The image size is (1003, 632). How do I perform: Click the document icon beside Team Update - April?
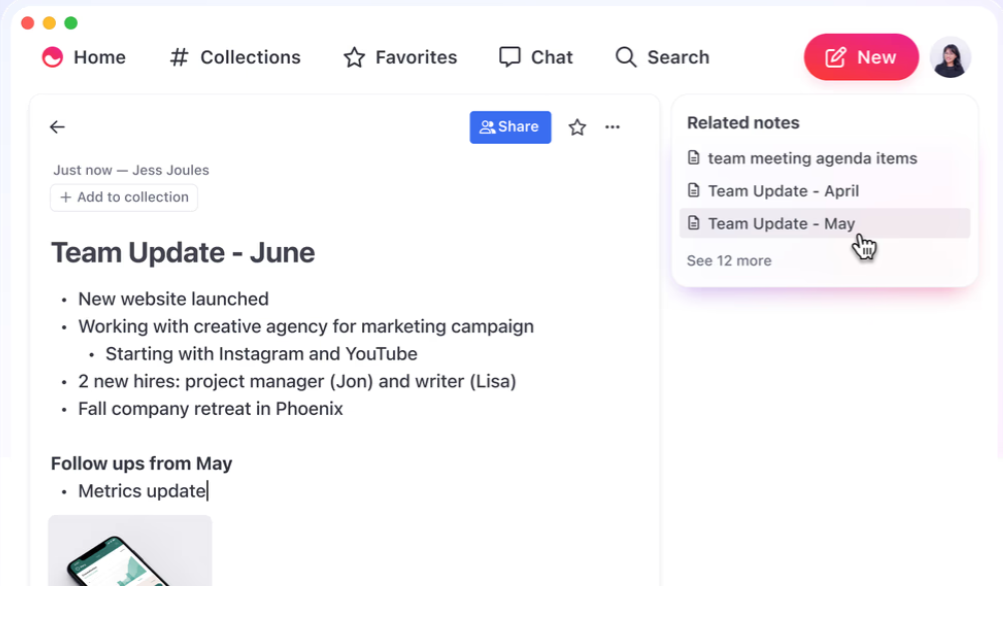[694, 191]
